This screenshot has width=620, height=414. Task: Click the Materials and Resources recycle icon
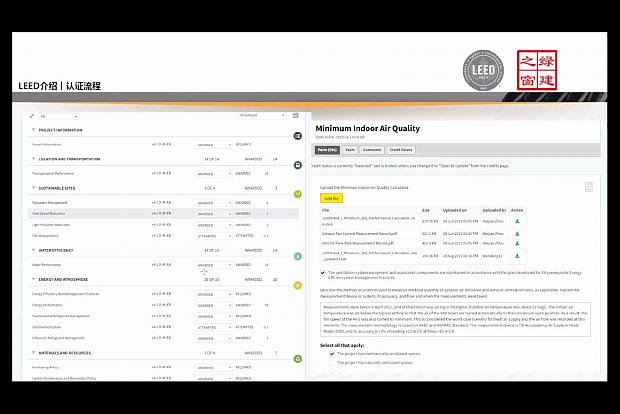point(297,358)
